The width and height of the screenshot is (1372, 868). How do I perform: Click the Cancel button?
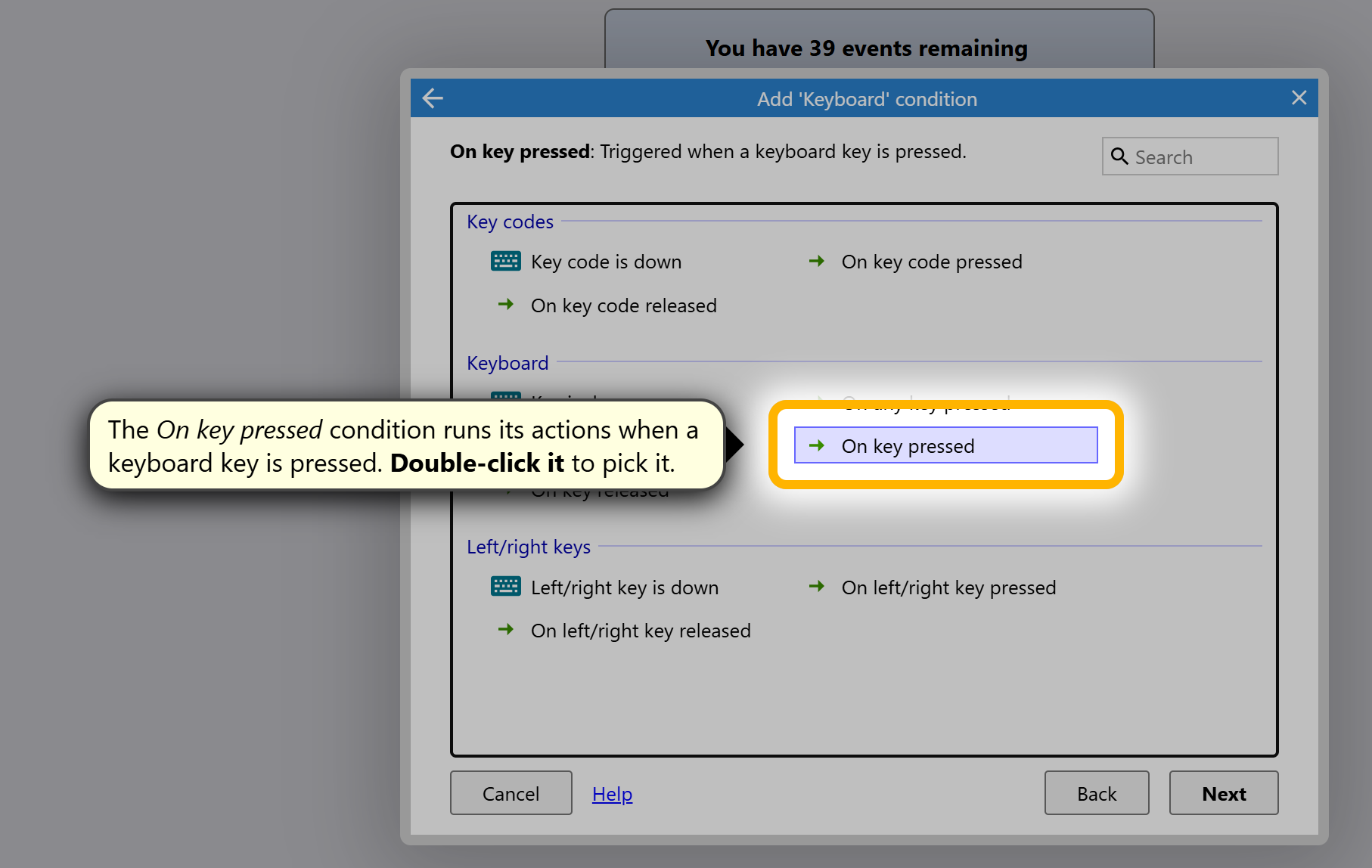[511, 793]
